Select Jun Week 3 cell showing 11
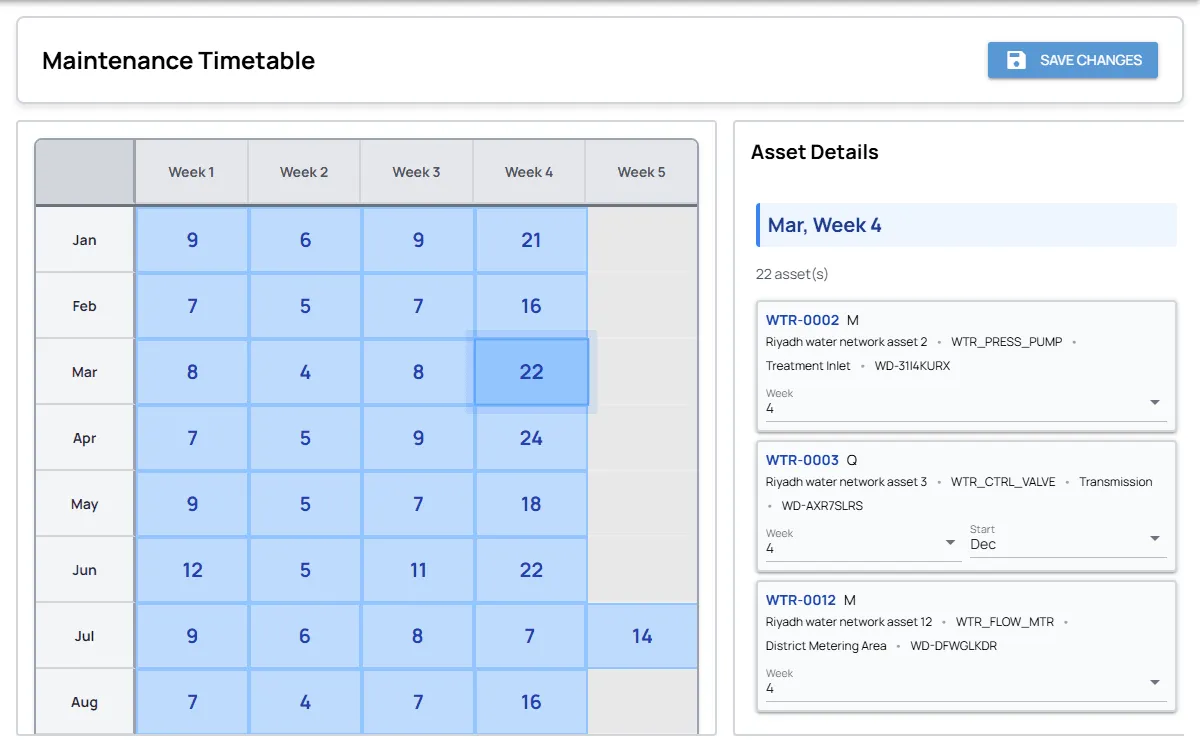The image size is (1200, 752). [x=418, y=570]
